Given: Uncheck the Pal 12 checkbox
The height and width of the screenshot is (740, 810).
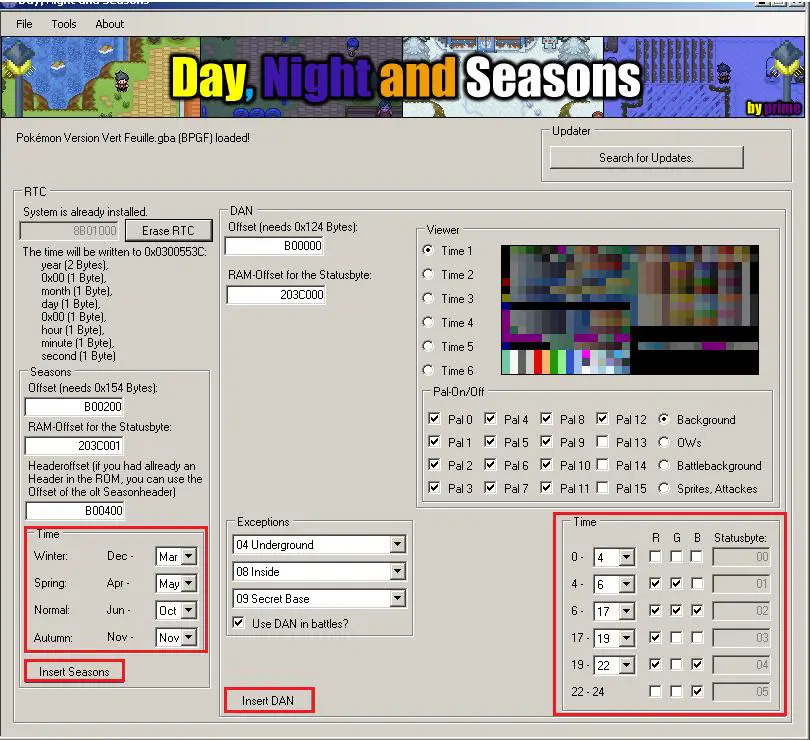Looking at the screenshot, I should click(602, 418).
